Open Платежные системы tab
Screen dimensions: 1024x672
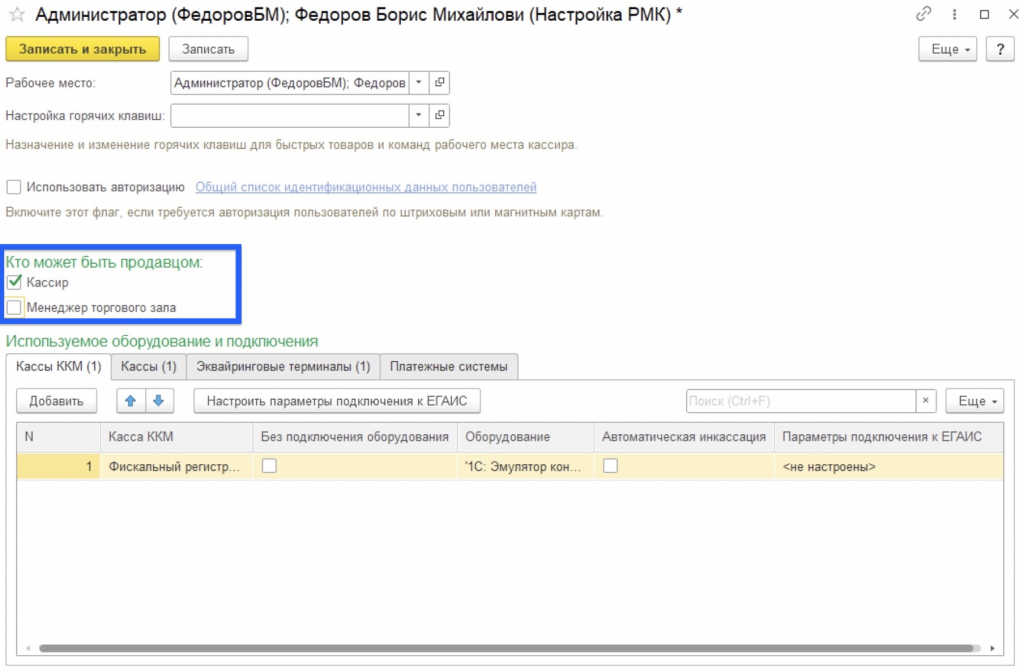(449, 366)
